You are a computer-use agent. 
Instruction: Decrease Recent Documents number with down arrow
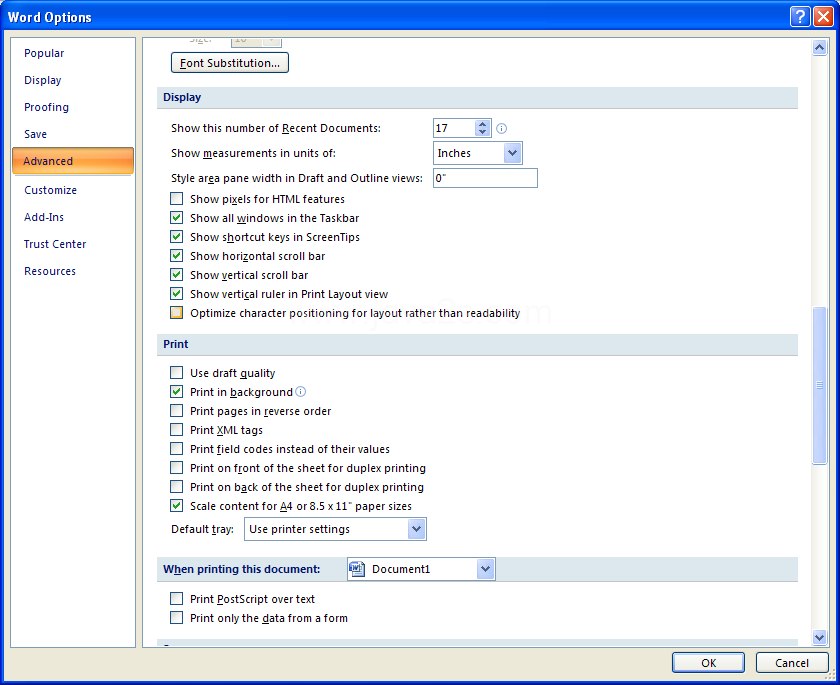pos(483,132)
